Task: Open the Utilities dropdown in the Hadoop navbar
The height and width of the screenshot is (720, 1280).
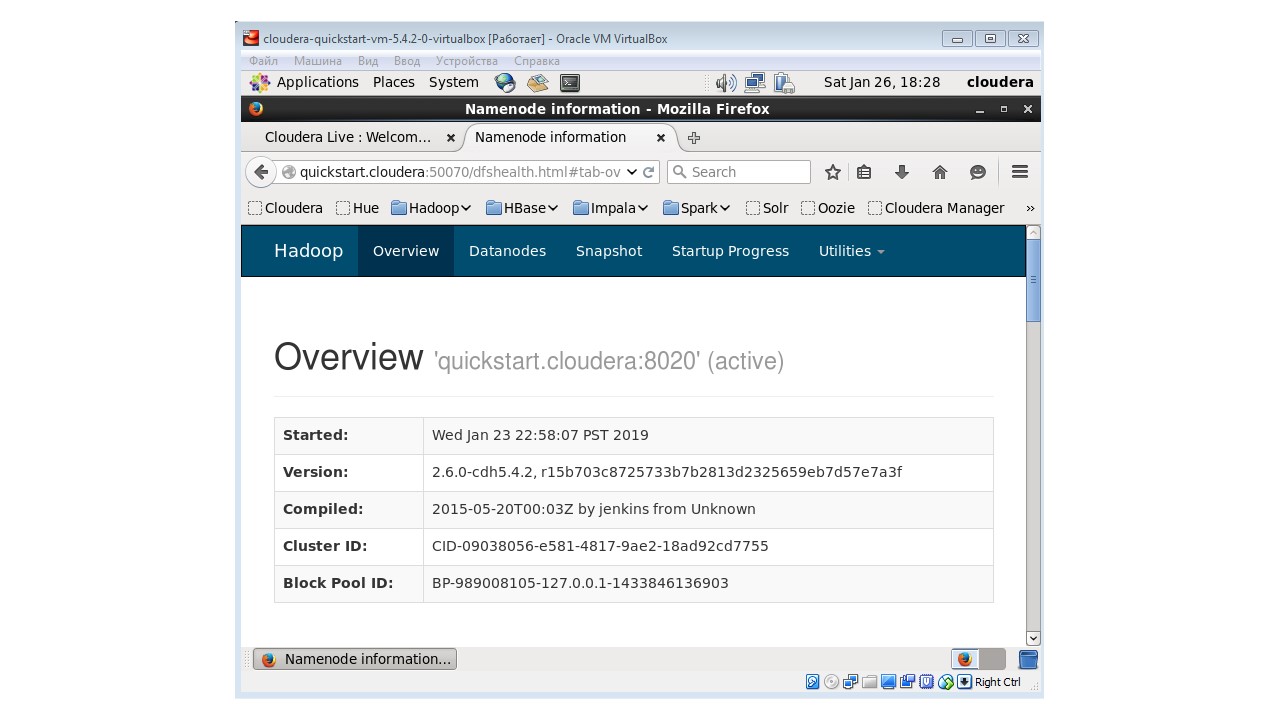Action: (x=851, y=251)
